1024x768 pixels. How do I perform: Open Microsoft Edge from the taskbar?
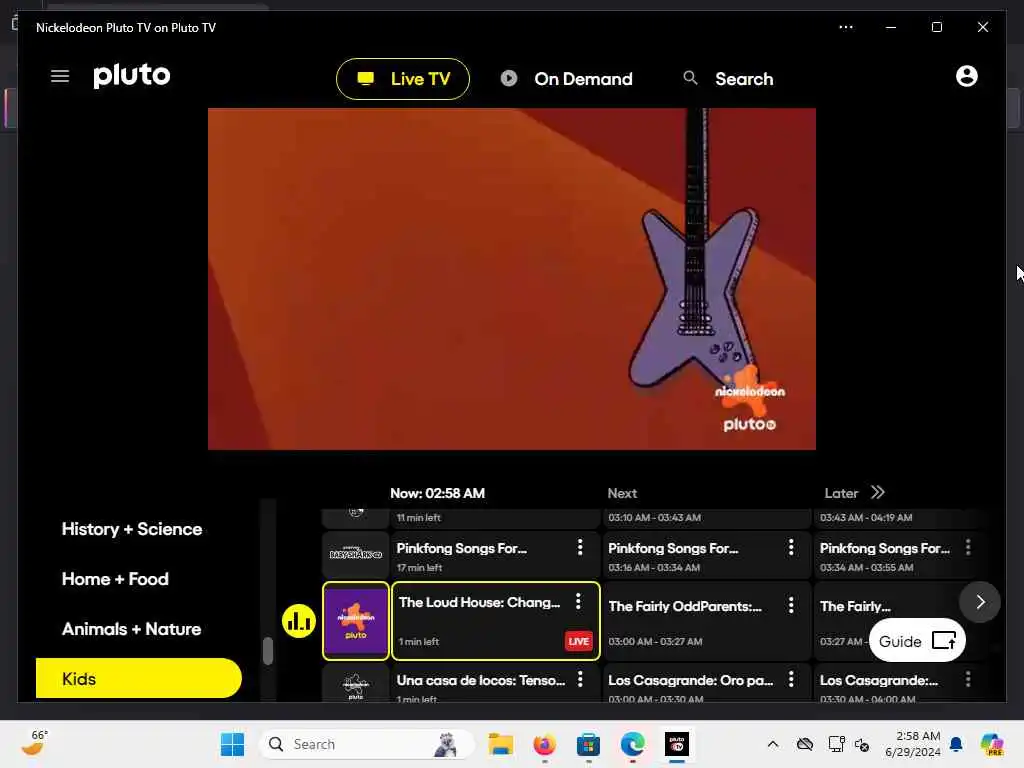632,744
